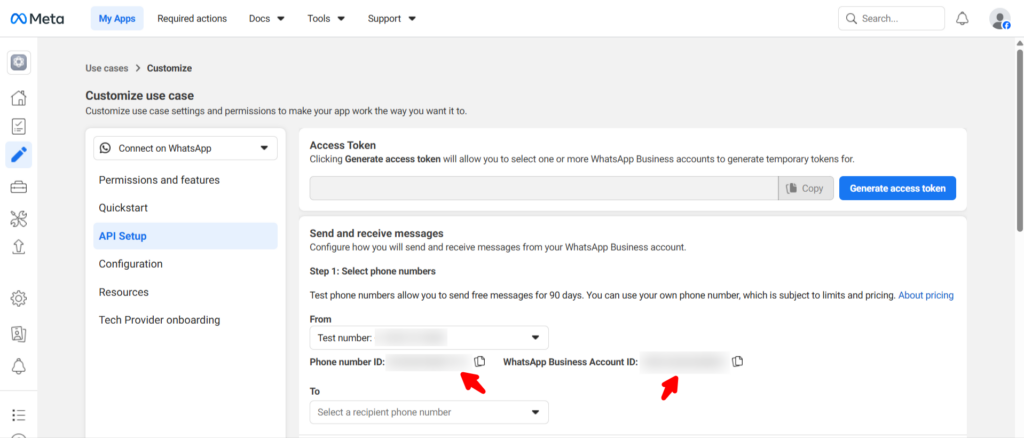The height and width of the screenshot is (438, 1024).
Task: Click the publish upload arrow sidebar icon
Action: tap(18, 247)
